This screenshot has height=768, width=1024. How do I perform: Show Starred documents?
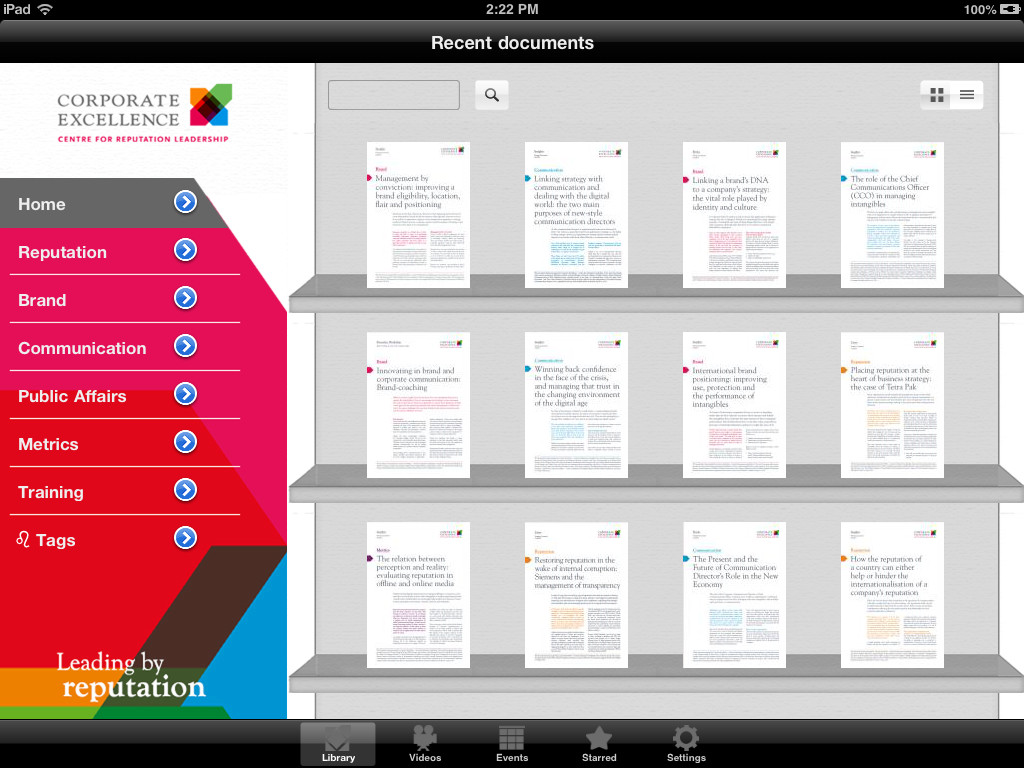tap(598, 744)
